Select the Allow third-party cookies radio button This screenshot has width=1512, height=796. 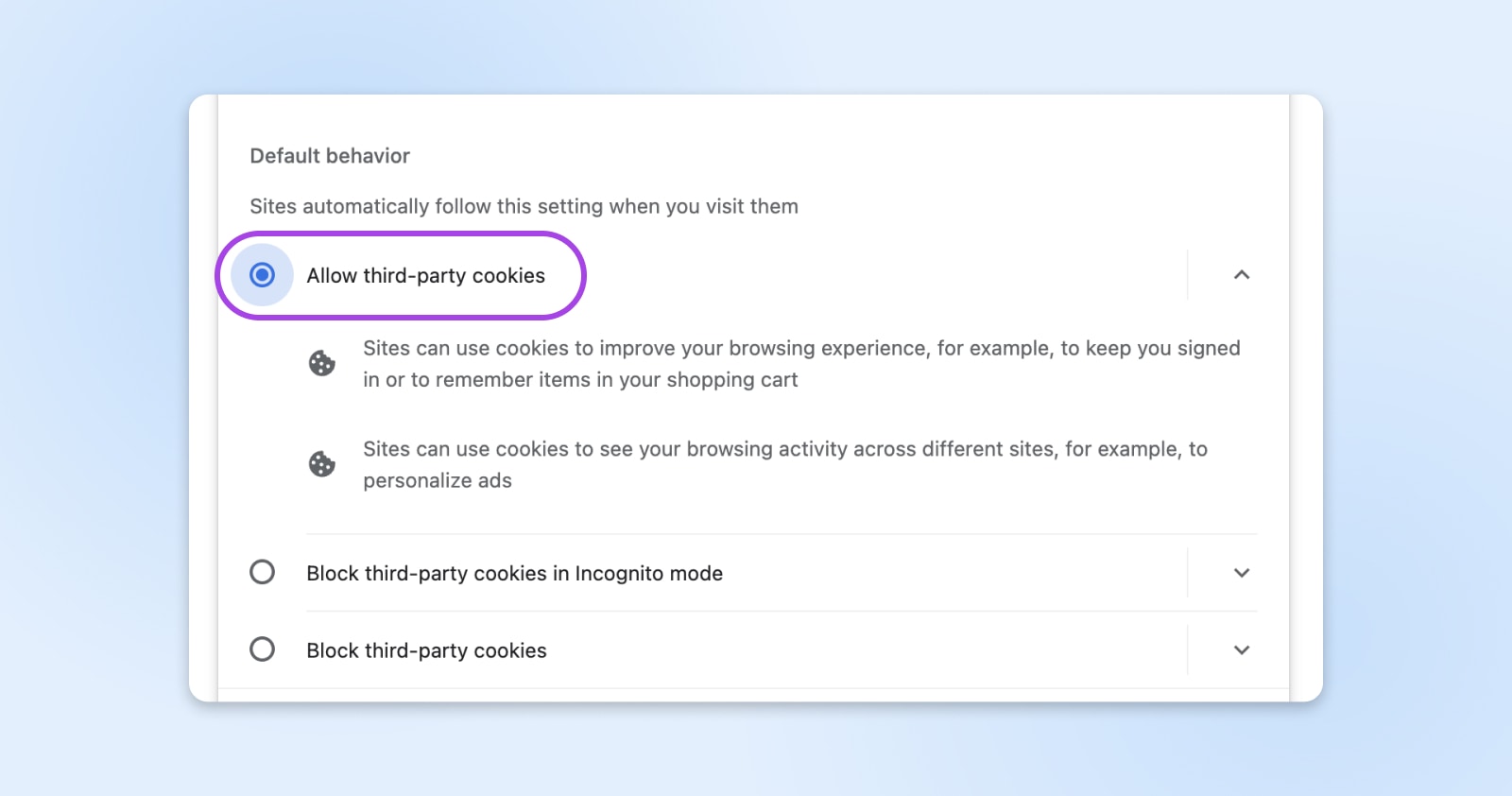(261, 275)
